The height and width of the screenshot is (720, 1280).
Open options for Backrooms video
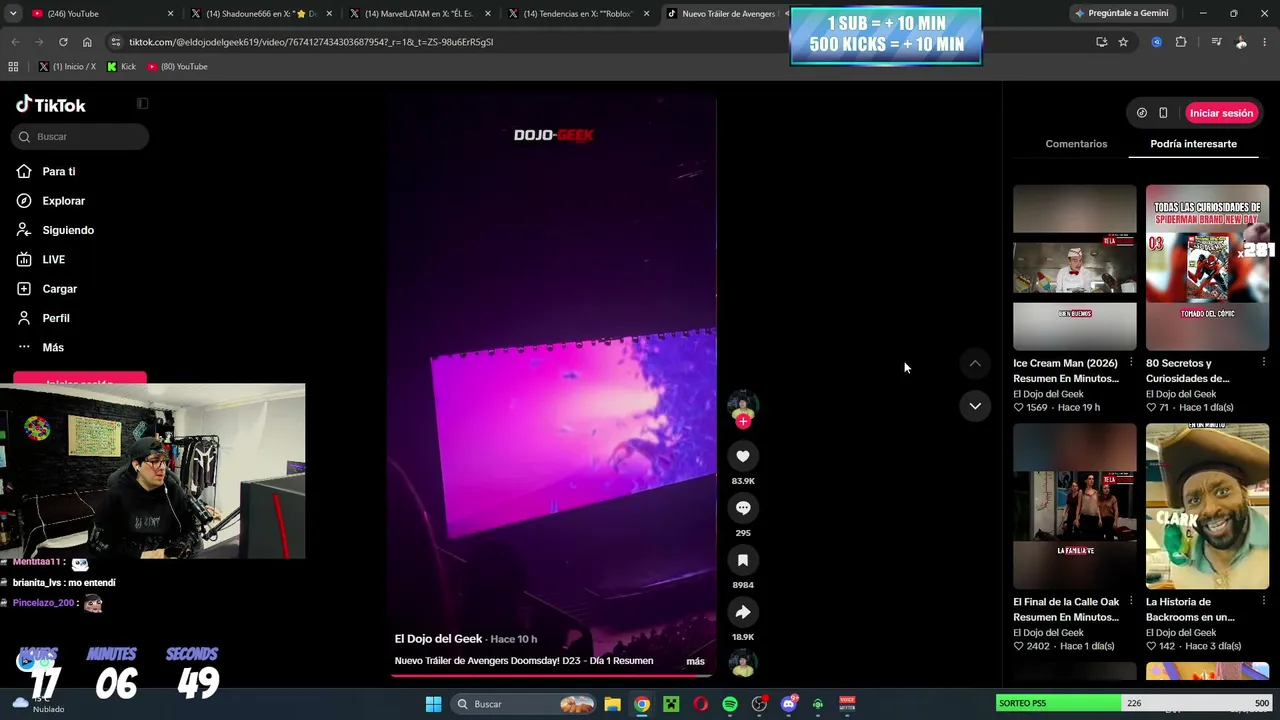pyautogui.click(x=1263, y=602)
